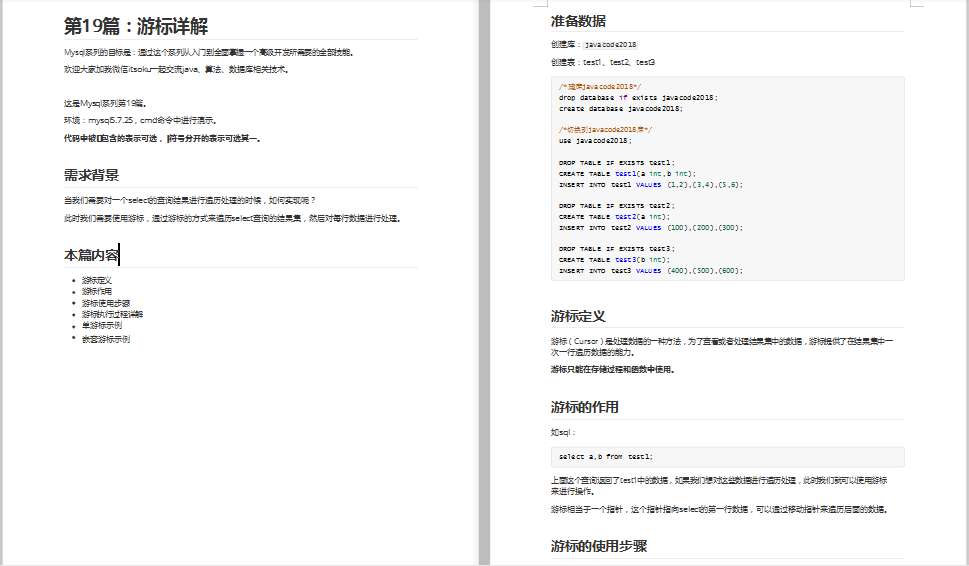The image size is (969, 566).
Task: Click the bullet item '游标使用步骤'
Action: (106, 303)
